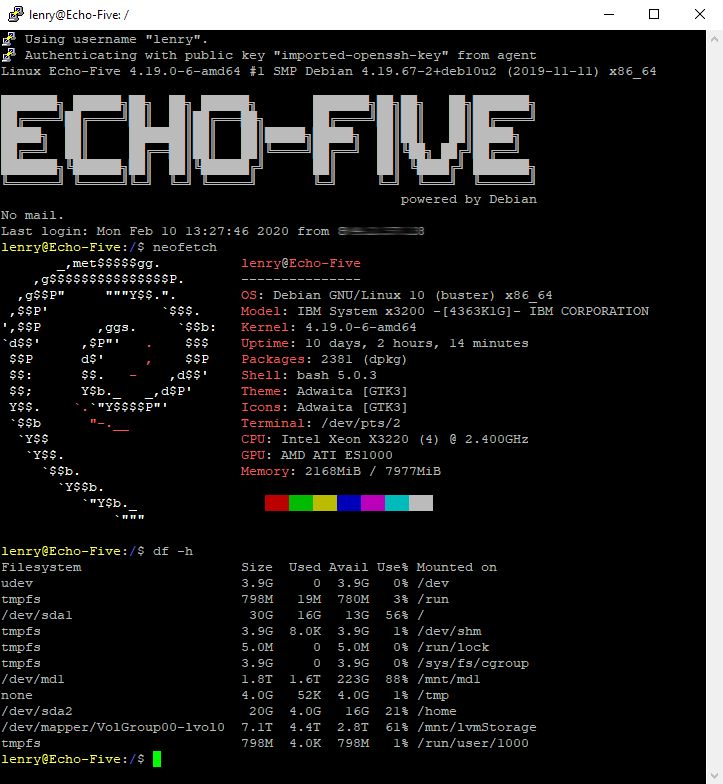This screenshot has width=723, height=784.
Task: Click the '56%' usage value
Action: click(x=397, y=615)
